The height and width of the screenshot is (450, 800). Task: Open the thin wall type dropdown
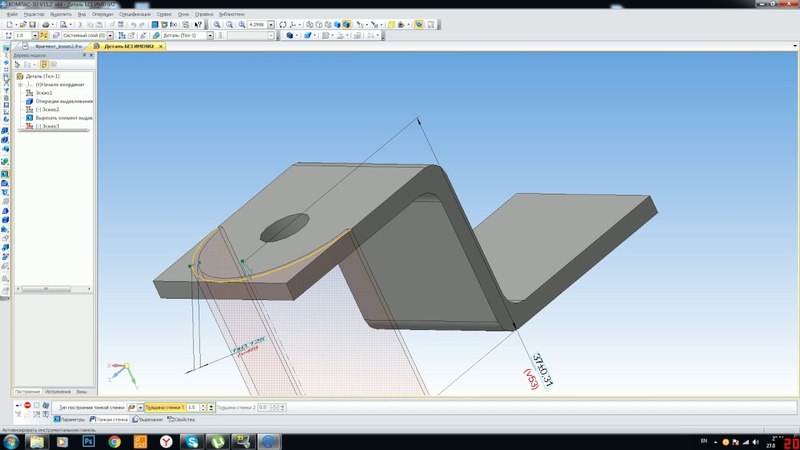139,407
